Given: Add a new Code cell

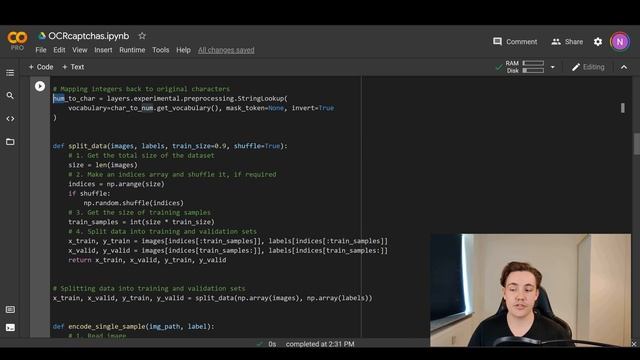Looking at the screenshot, I should click(41, 67).
